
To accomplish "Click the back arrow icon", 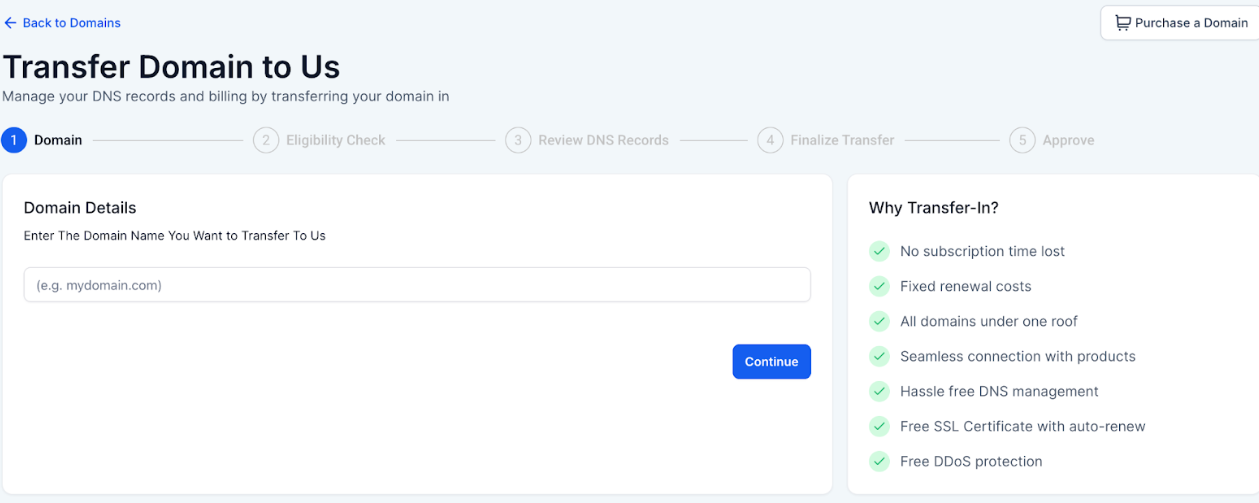I will (x=10, y=23).
